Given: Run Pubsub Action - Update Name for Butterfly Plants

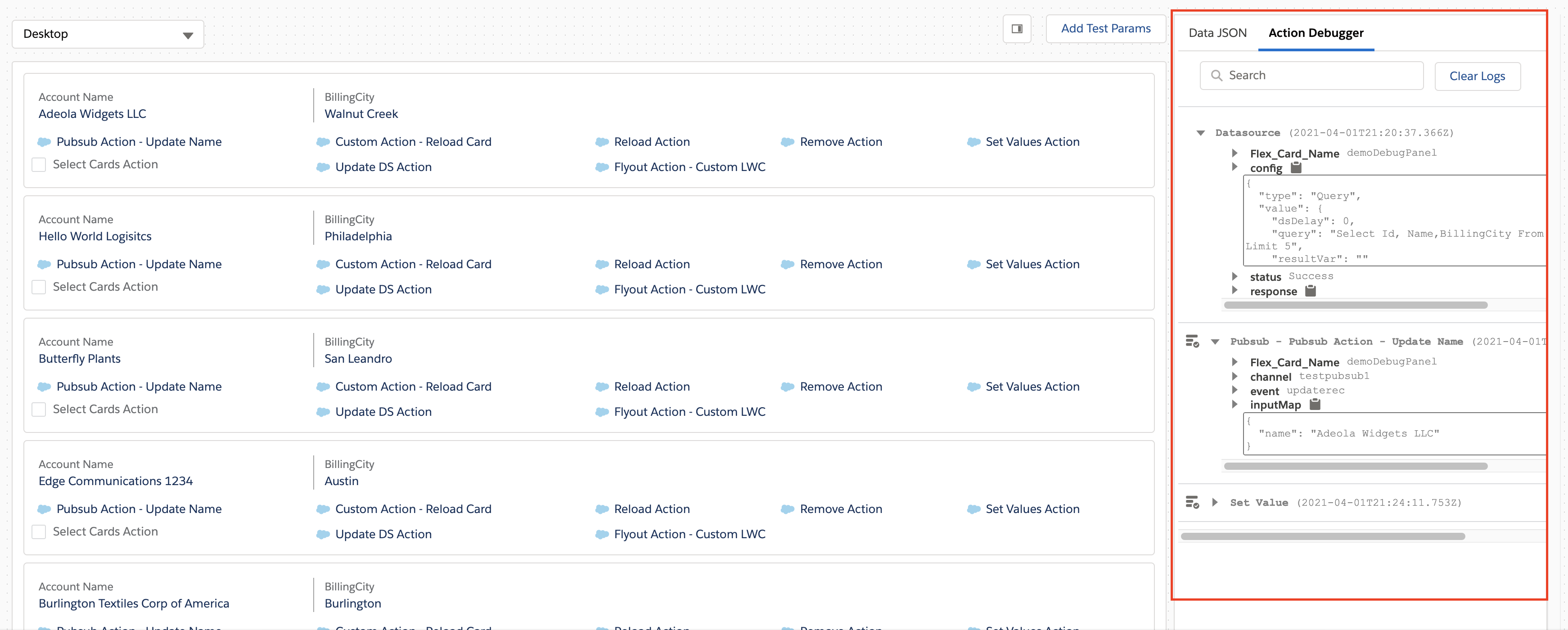Looking at the screenshot, I should point(139,387).
